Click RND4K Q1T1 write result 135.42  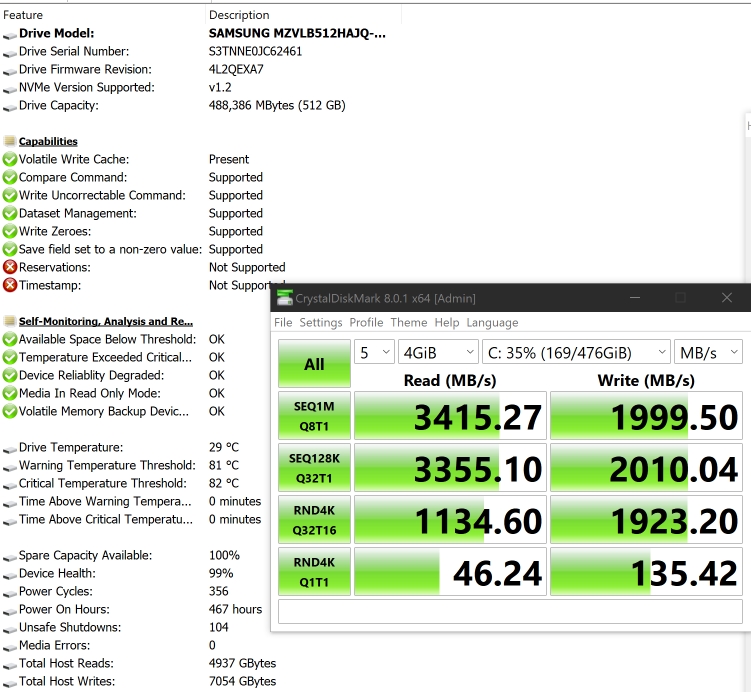(x=646, y=572)
